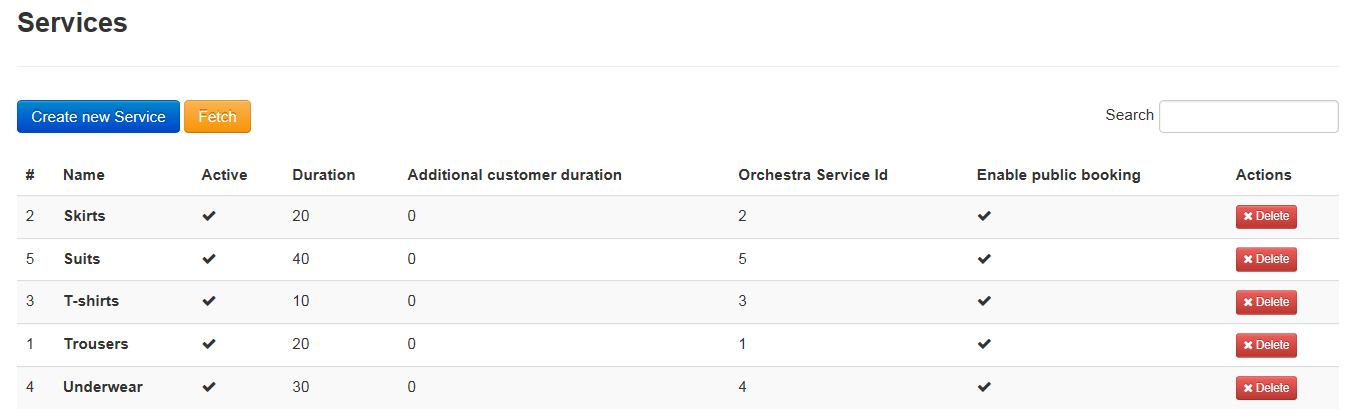
Task: Sort by the Name column header
Action: (84, 175)
